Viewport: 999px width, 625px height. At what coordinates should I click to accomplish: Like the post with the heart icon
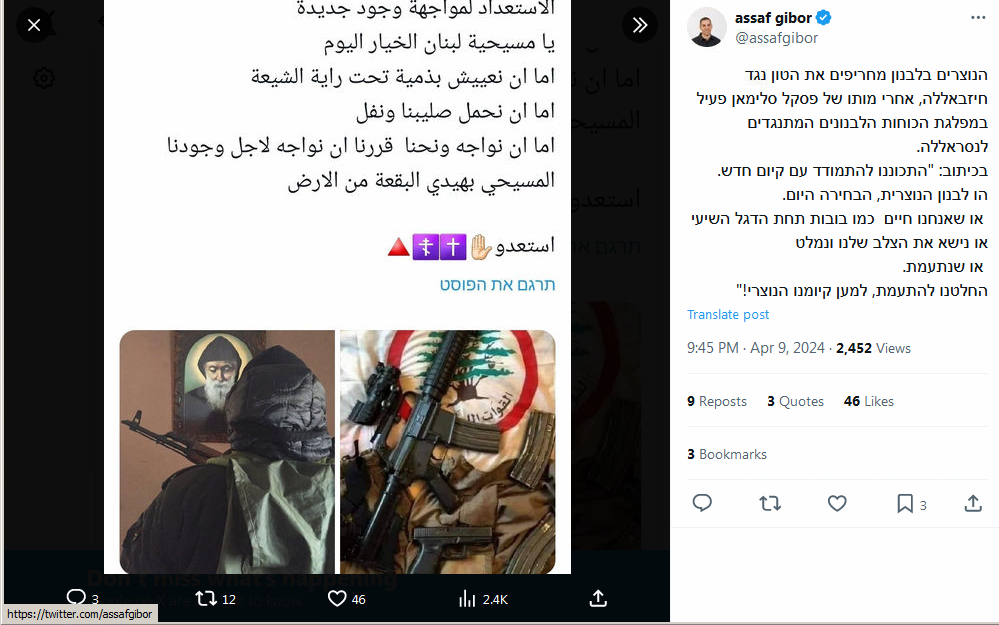tap(837, 504)
